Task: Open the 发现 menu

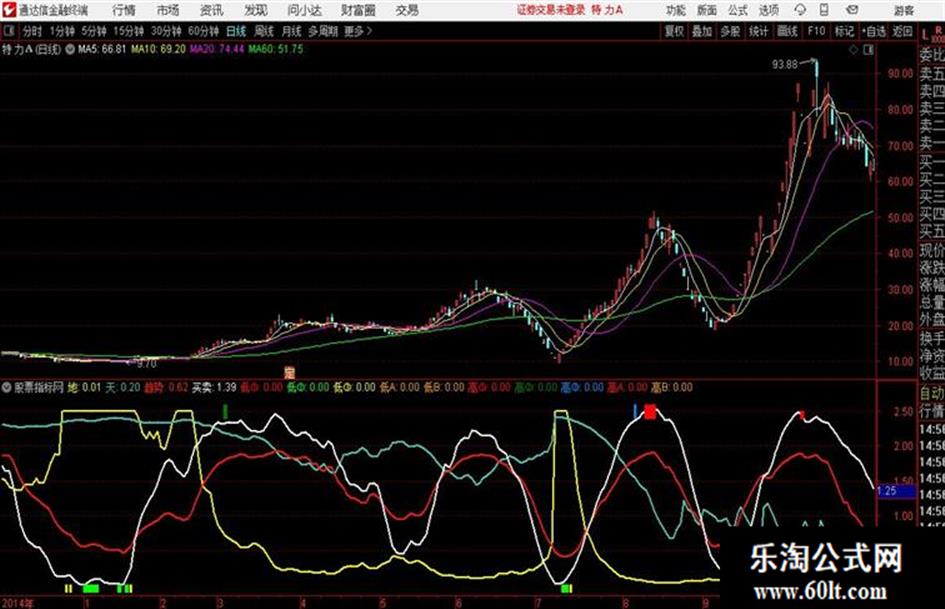Action: [256, 10]
